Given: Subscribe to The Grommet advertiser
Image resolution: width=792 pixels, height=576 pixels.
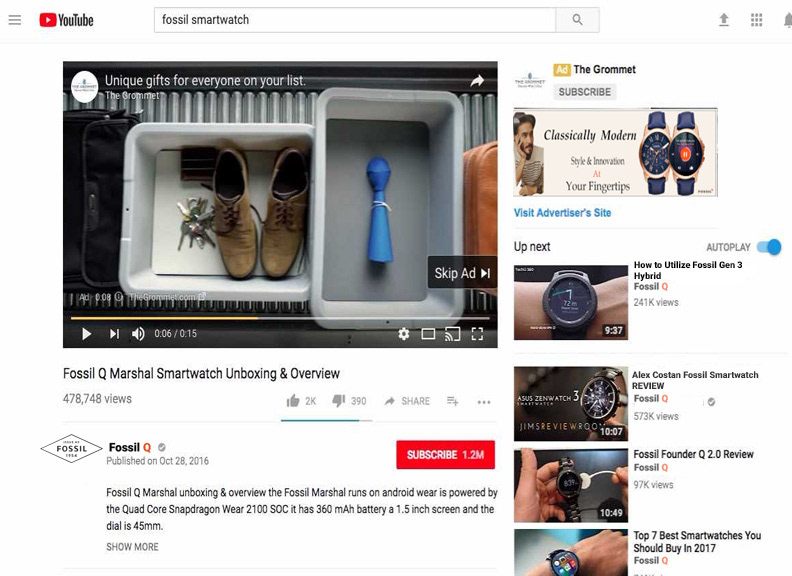Looking at the screenshot, I should click(584, 92).
